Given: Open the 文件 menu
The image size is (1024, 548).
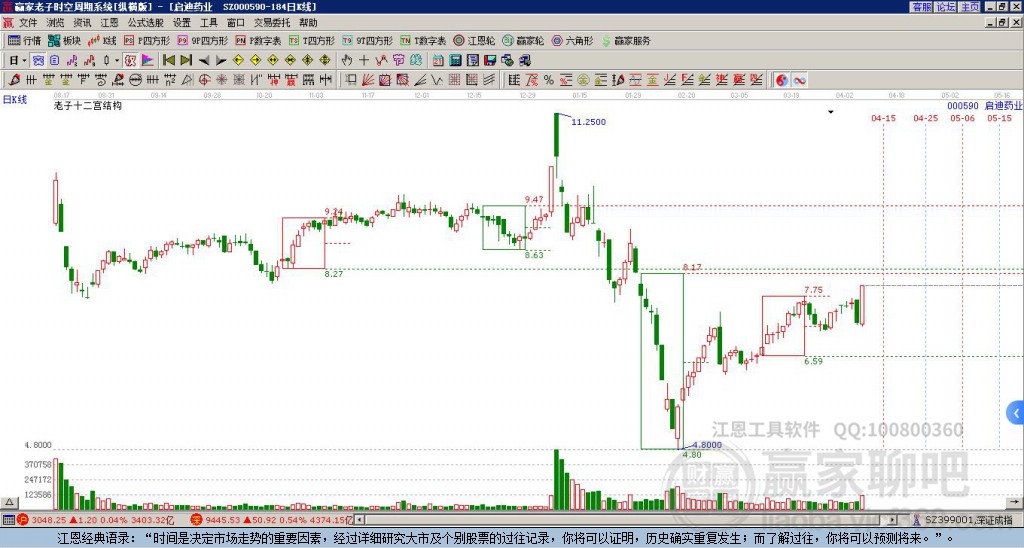Looking at the screenshot, I should (28, 23).
